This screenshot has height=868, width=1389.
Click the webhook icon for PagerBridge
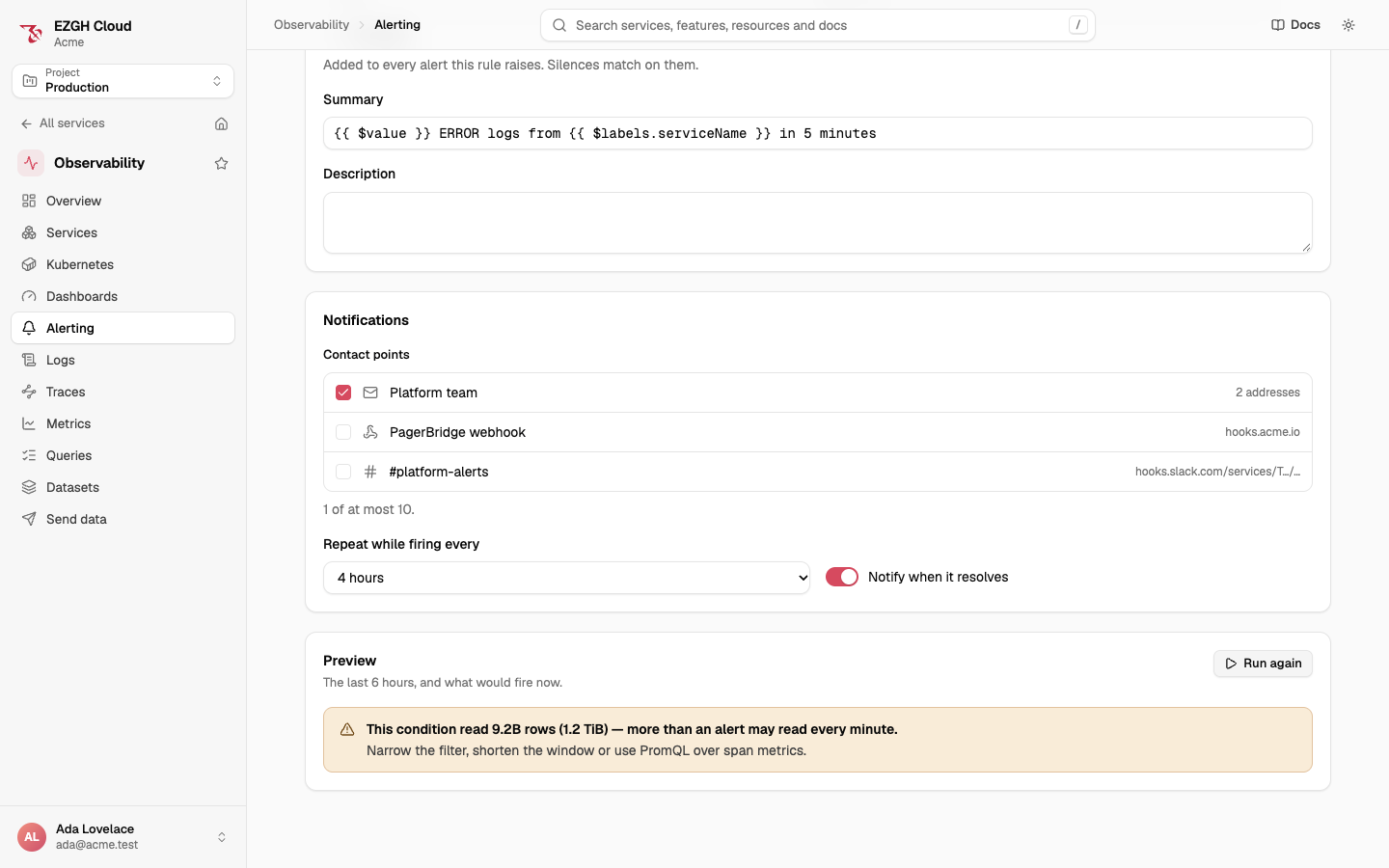click(370, 432)
